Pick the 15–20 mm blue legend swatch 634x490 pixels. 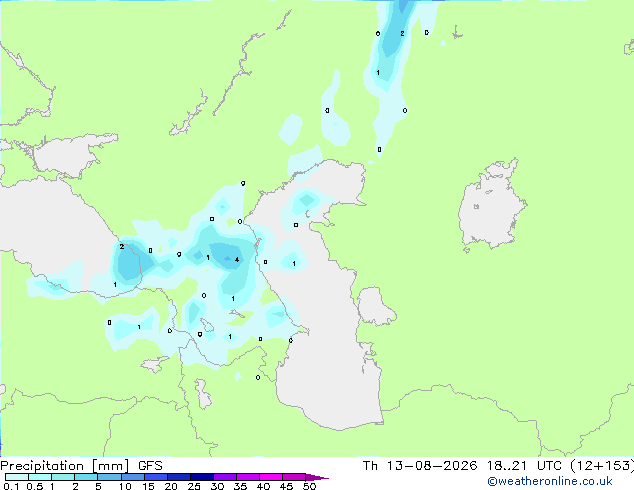pyautogui.click(x=156, y=477)
